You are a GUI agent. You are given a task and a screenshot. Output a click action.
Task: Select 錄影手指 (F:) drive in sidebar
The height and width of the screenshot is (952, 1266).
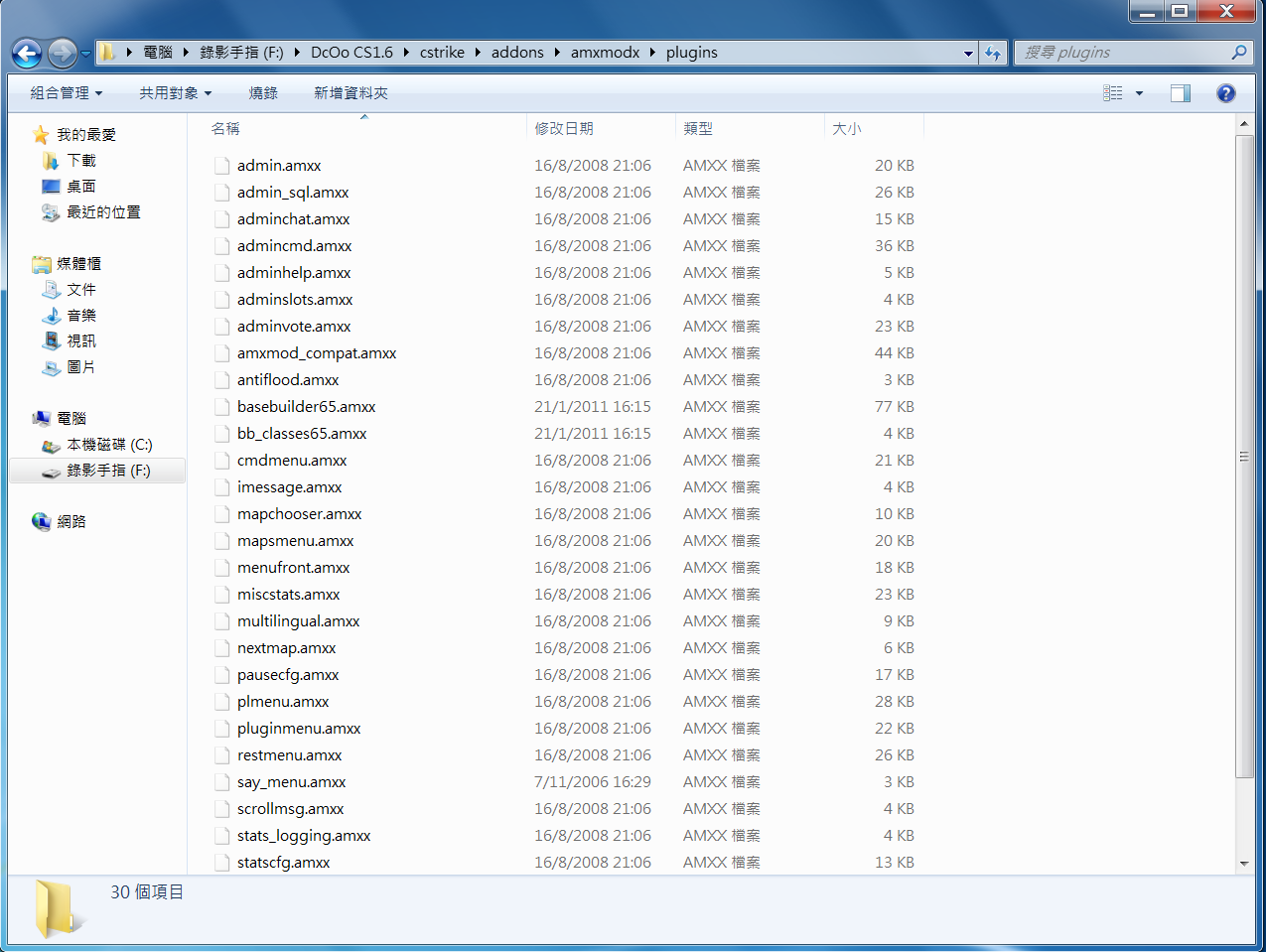[x=97, y=471]
